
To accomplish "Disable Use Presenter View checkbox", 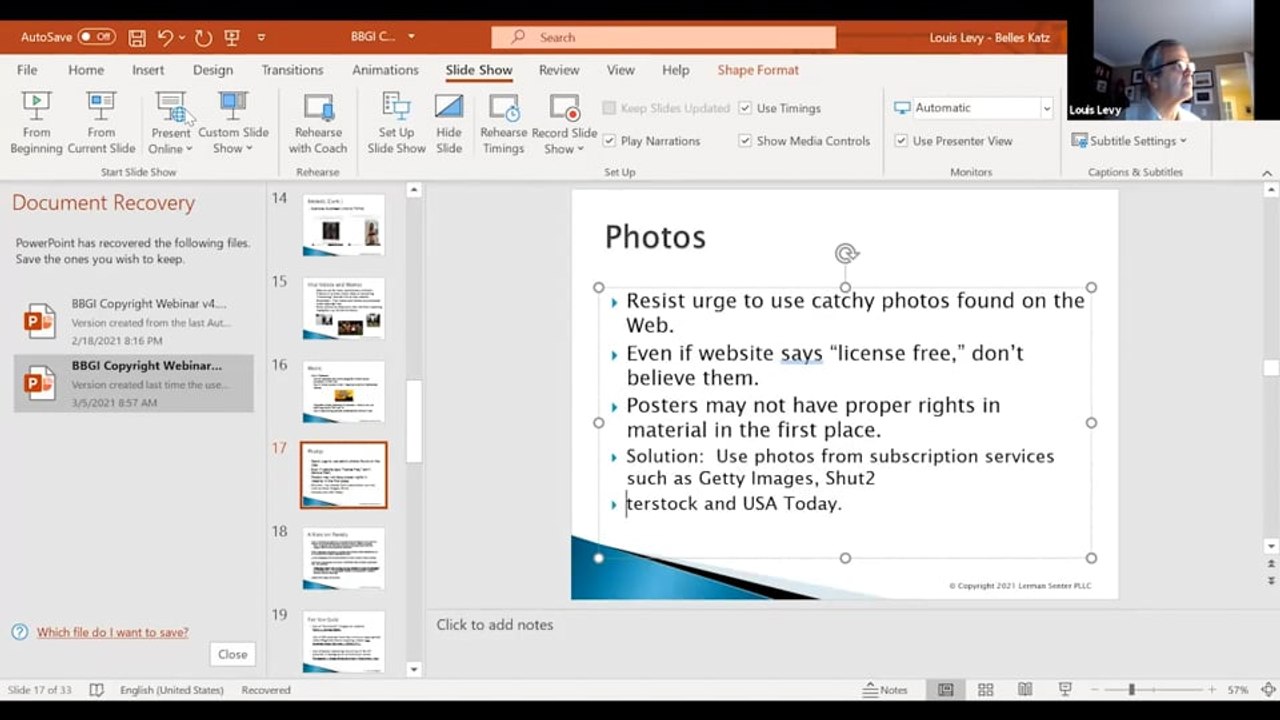I will (x=901, y=141).
